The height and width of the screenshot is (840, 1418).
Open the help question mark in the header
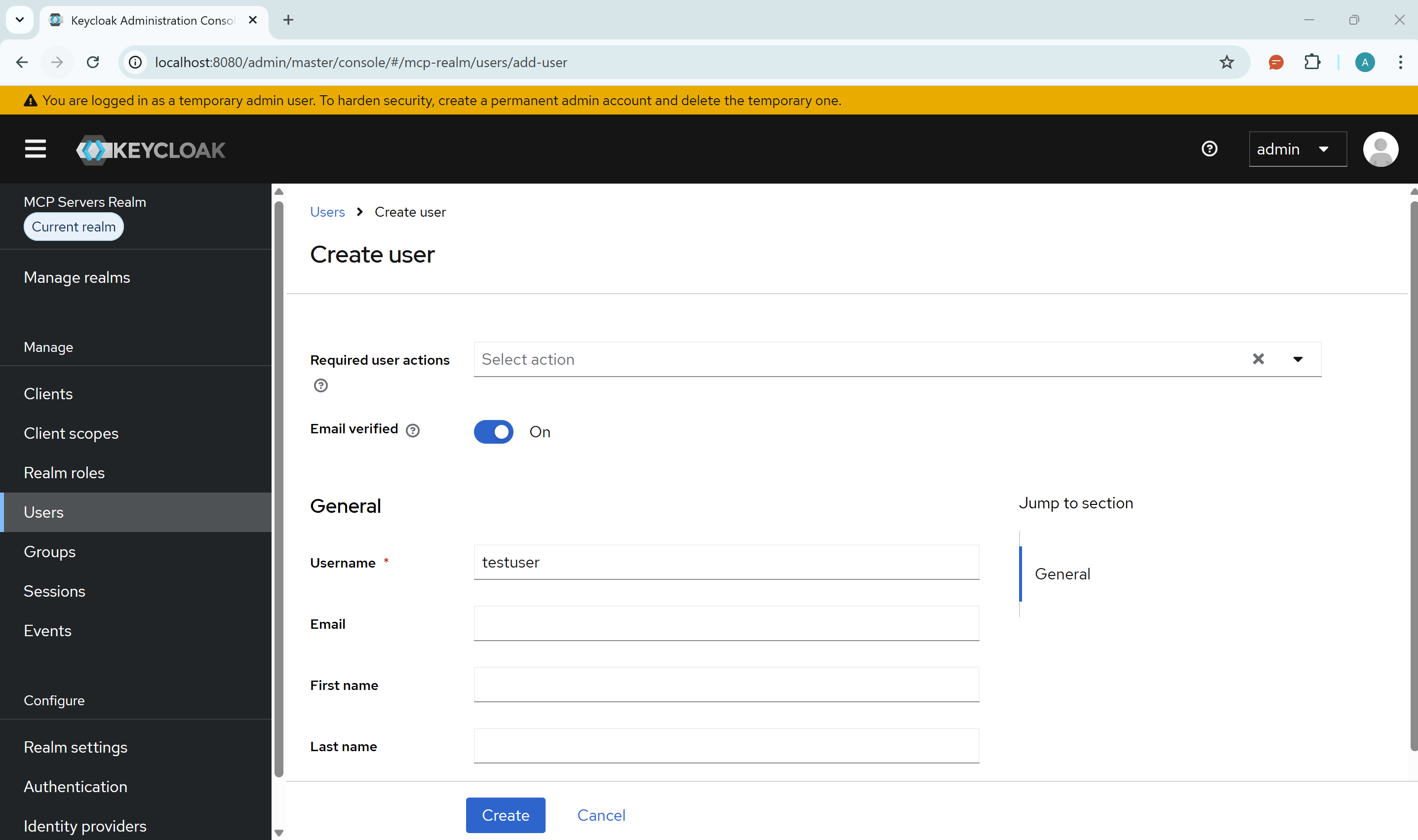pyautogui.click(x=1209, y=149)
